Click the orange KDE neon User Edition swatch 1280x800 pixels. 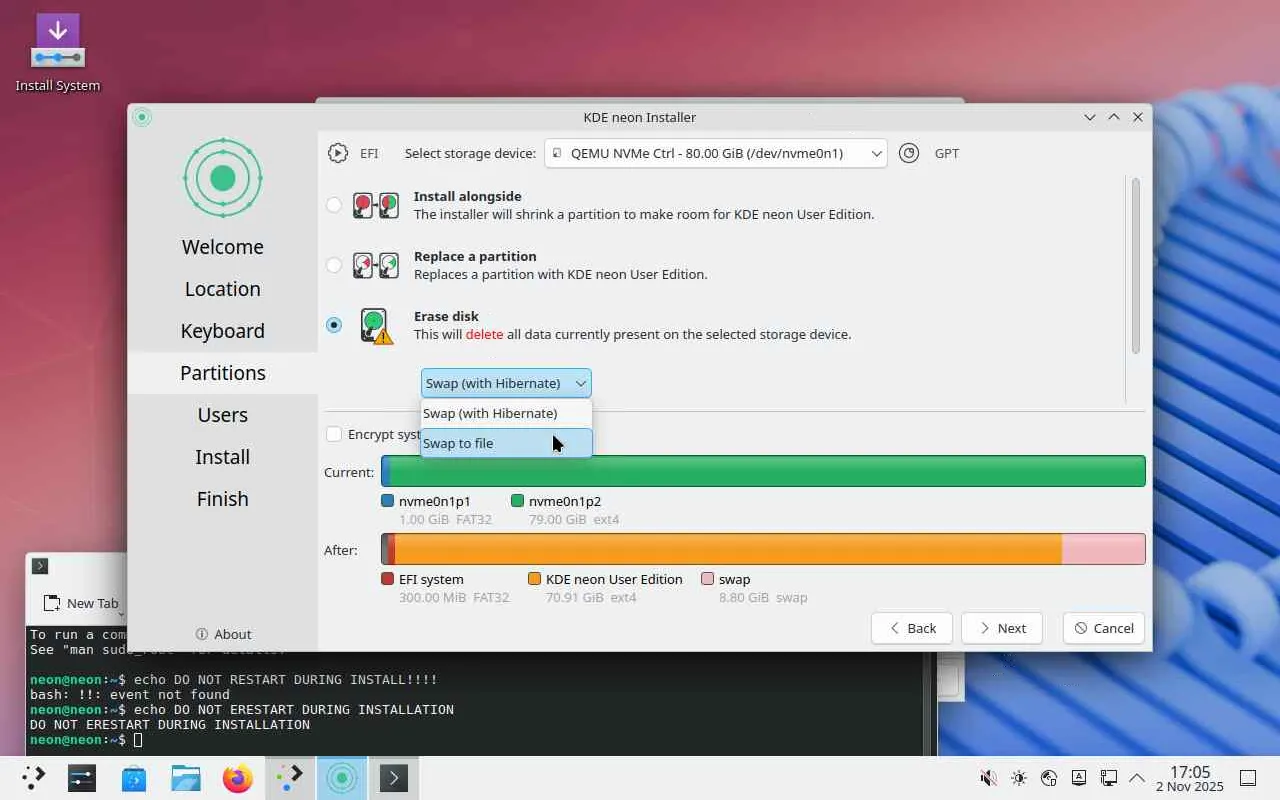tap(534, 579)
